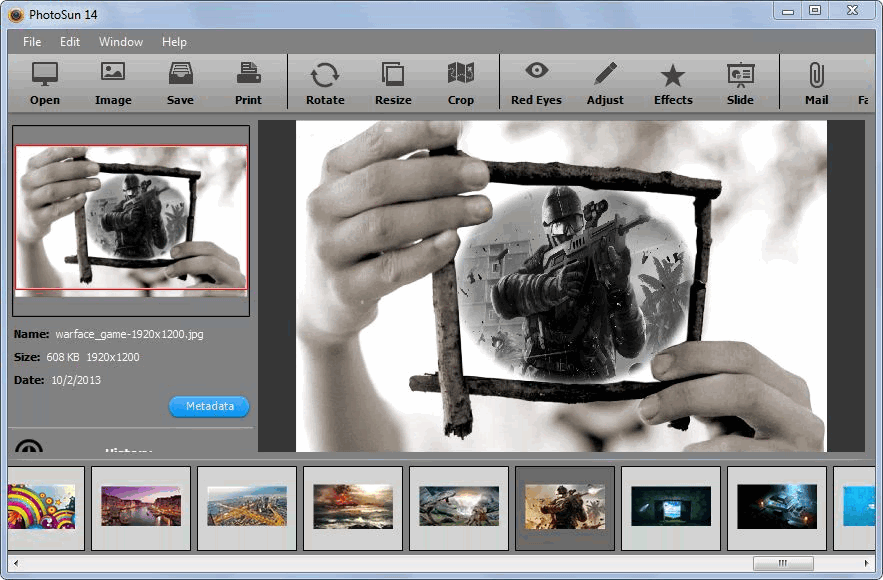The height and width of the screenshot is (580, 883).
Task: Open the Window menu
Action: coord(121,42)
